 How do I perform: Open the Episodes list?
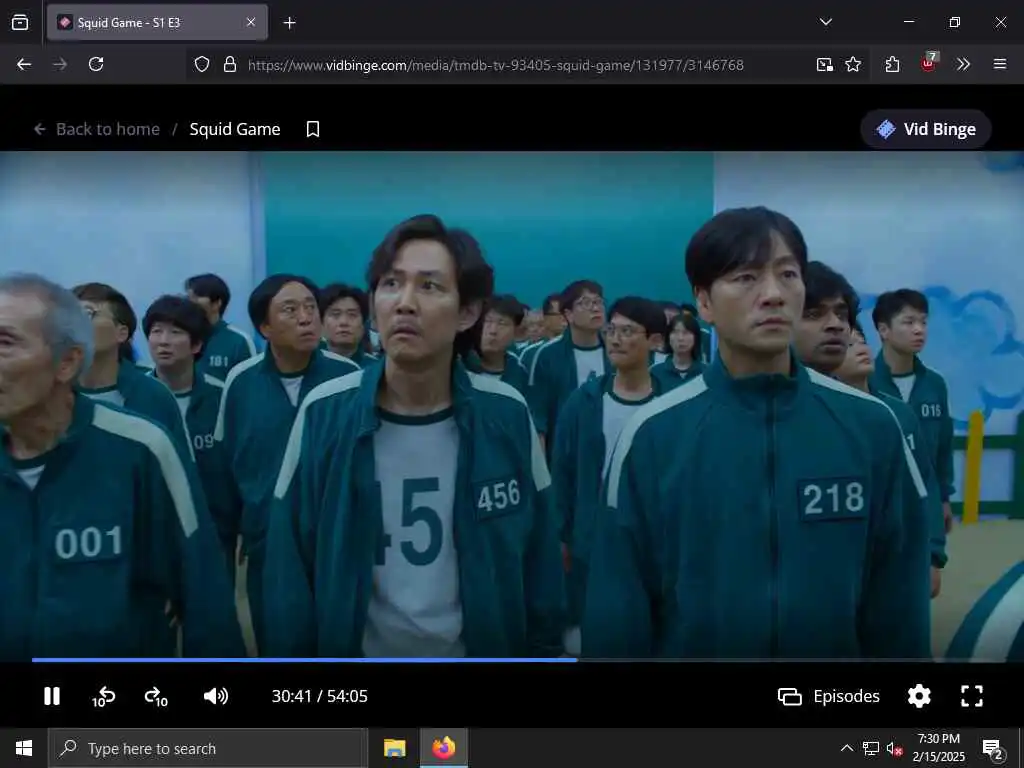(x=829, y=696)
